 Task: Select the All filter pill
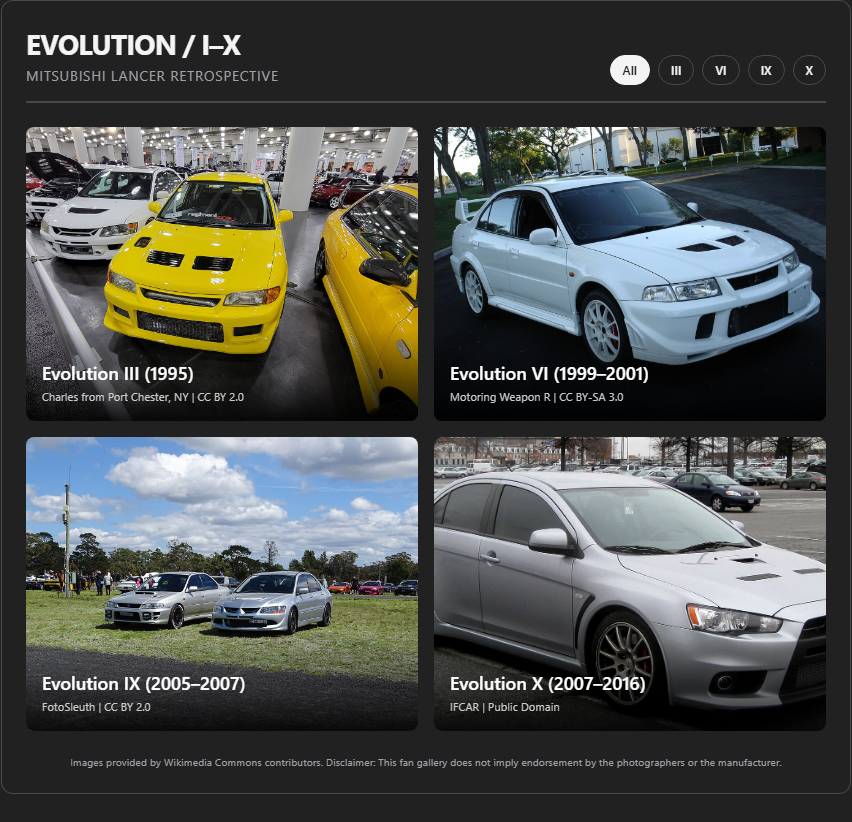tap(629, 70)
